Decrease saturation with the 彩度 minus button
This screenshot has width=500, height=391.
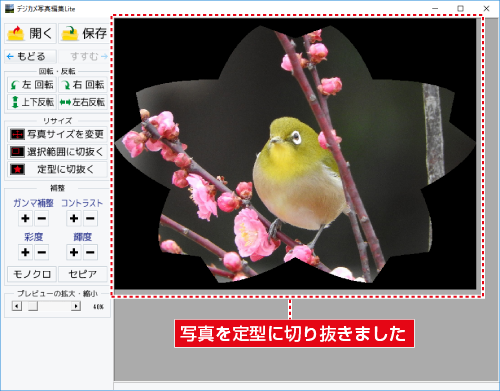tap(42, 252)
